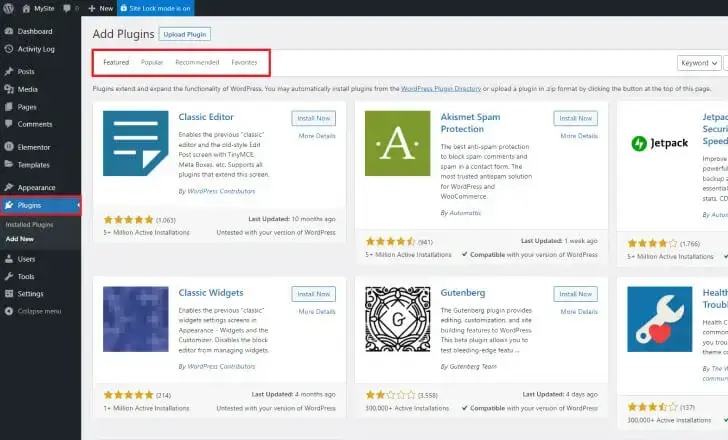Click the WordPress logo icon
Screen dimensions: 728x440
click(9, 8)
